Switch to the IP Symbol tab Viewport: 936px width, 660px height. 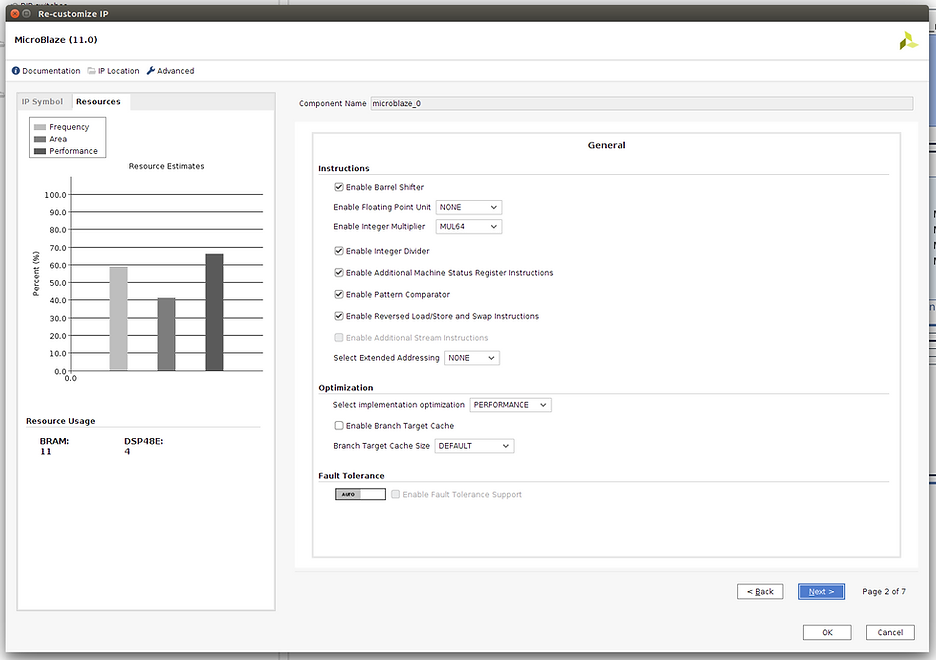point(42,102)
